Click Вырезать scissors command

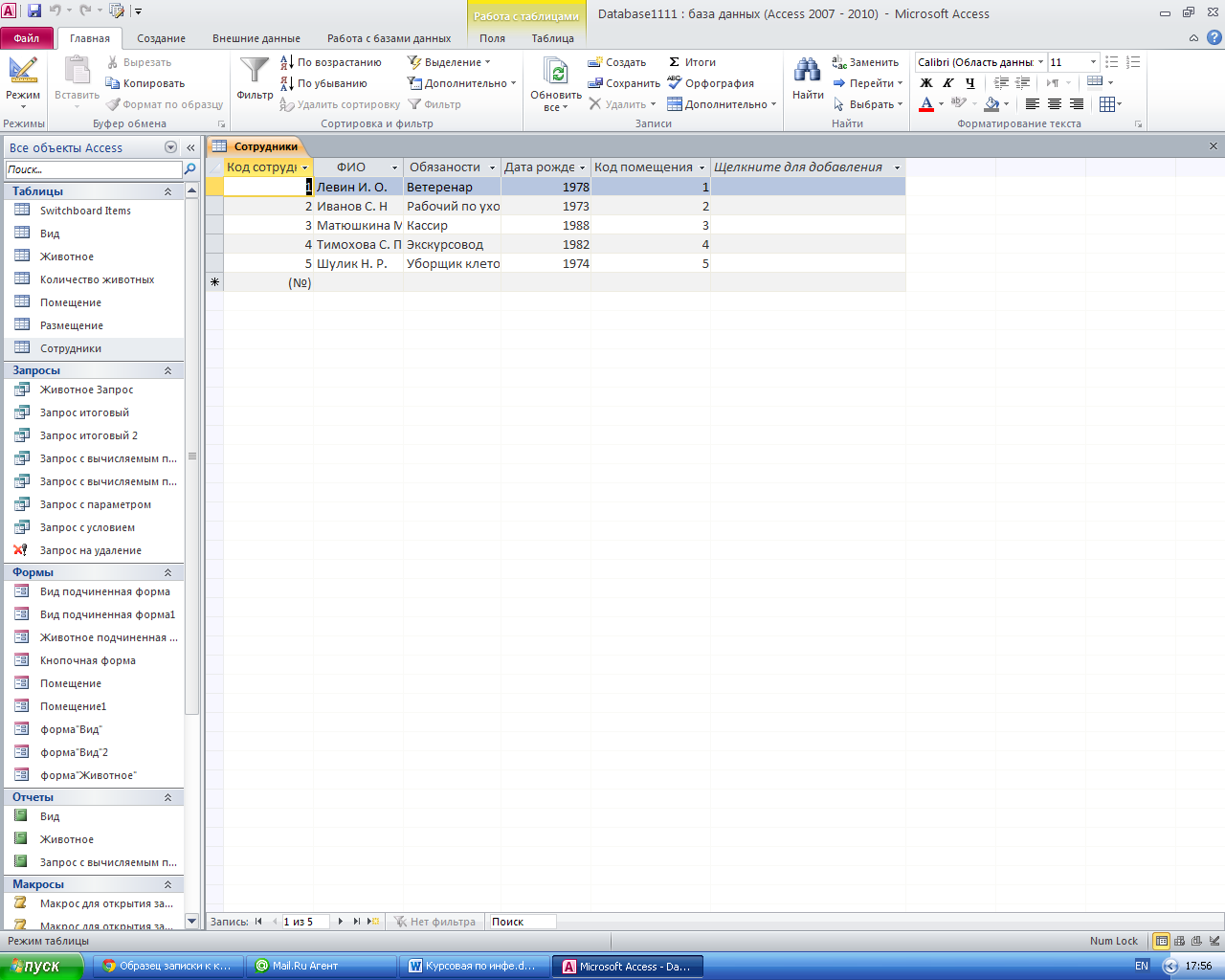point(138,62)
